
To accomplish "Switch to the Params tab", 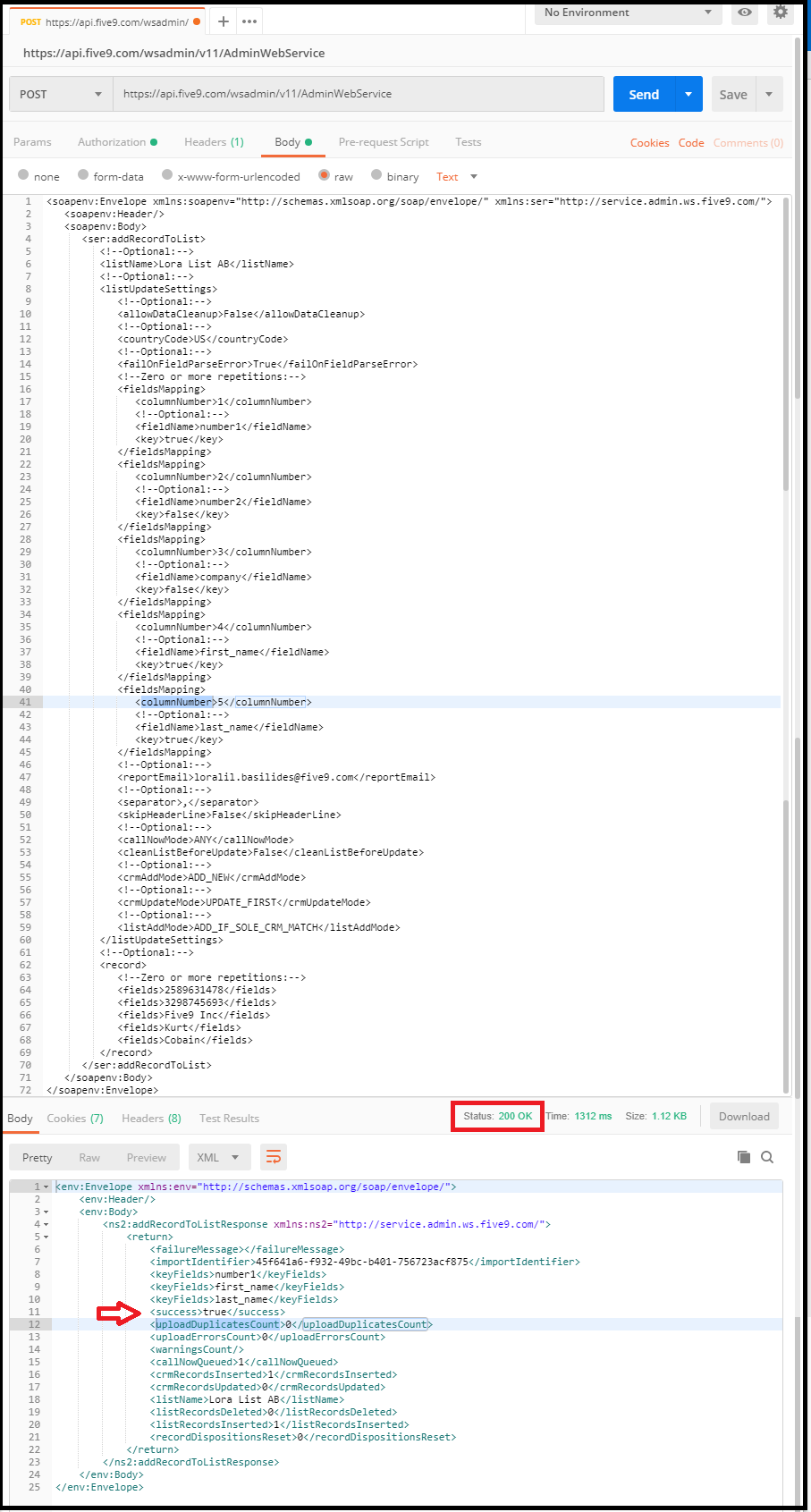I will (32, 142).
